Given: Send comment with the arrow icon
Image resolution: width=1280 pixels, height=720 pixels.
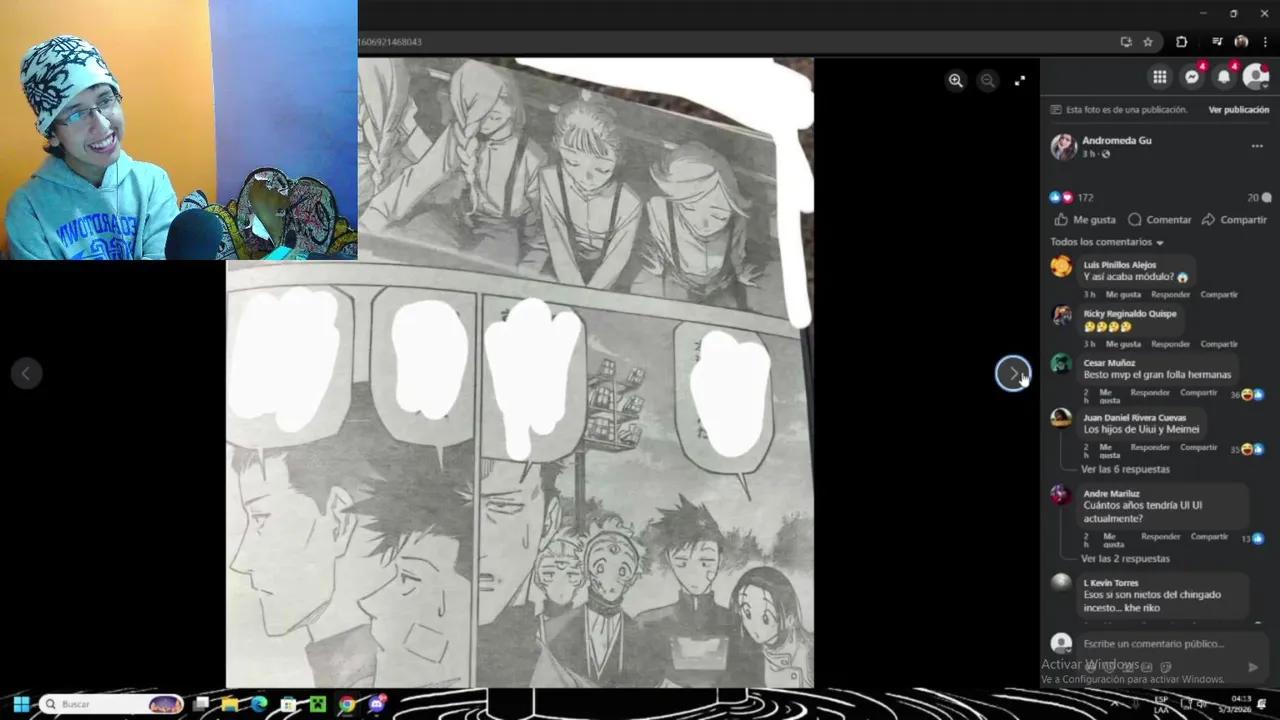Looking at the screenshot, I should coord(1253,667).
